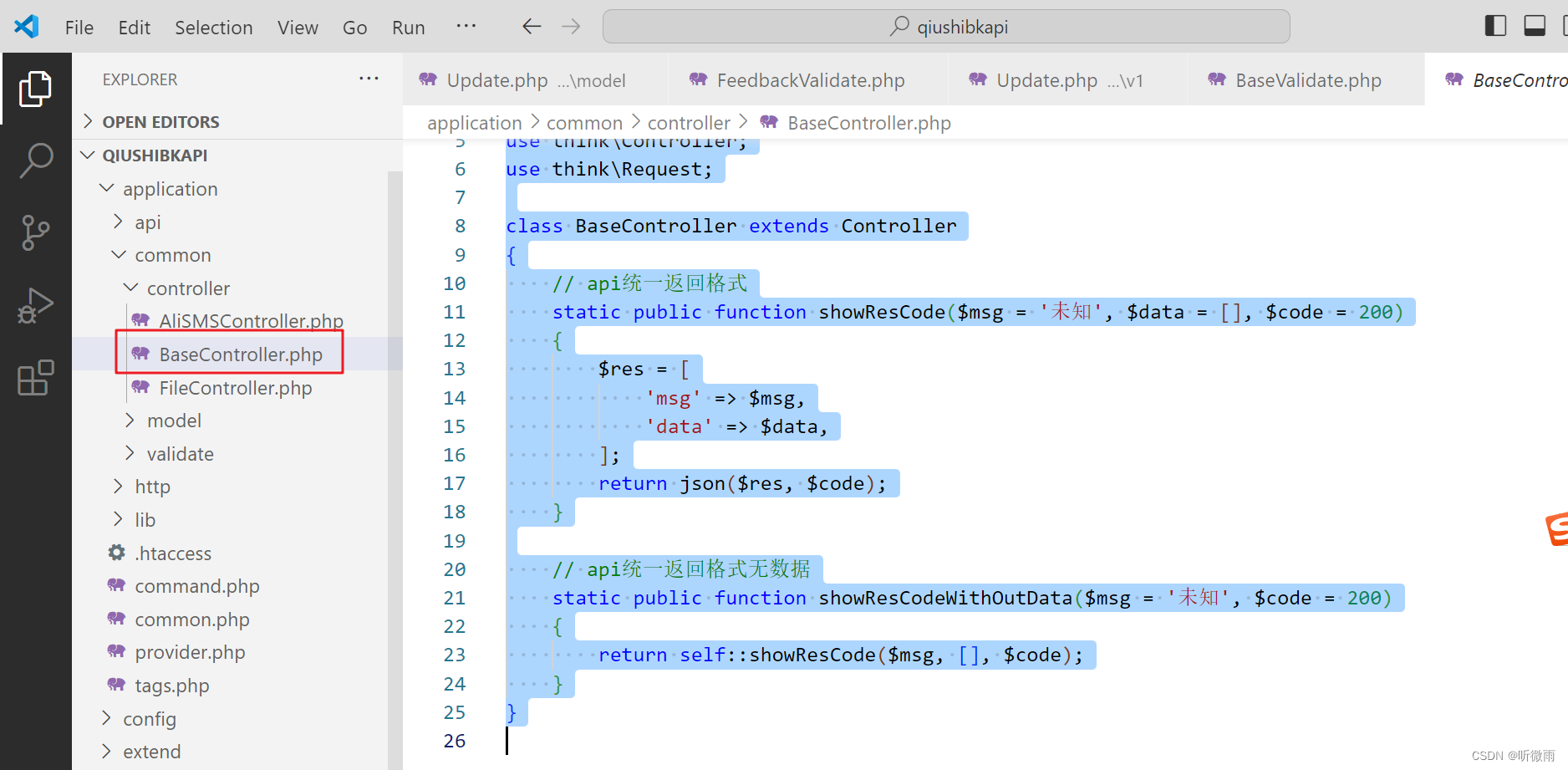This screenshot has width=1568, height=770.
Task: Click the VS Code logo icon
Action: (27, 27)
